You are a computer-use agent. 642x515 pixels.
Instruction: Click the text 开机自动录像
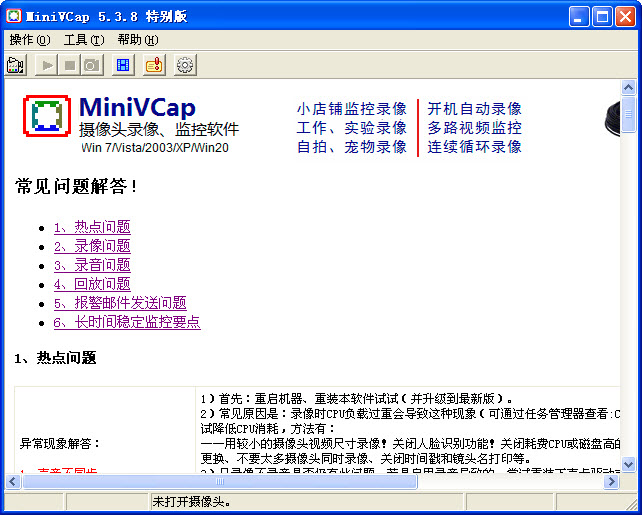pos(475,109)
